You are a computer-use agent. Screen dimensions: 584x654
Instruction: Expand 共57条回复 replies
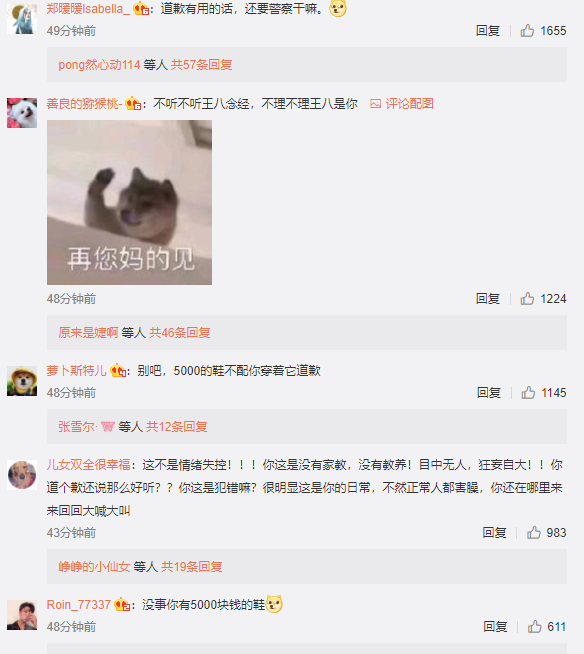201,65
